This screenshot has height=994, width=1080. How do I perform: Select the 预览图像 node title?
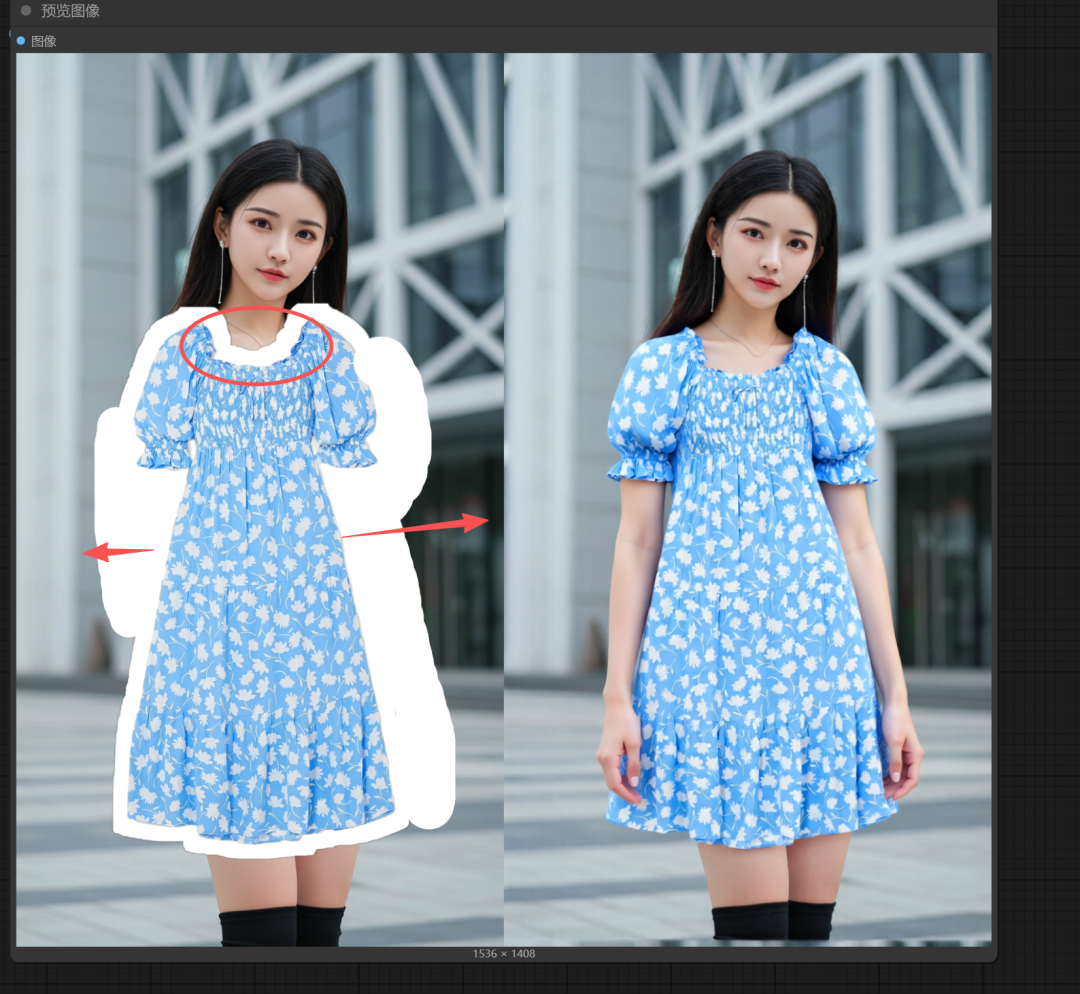70,10
